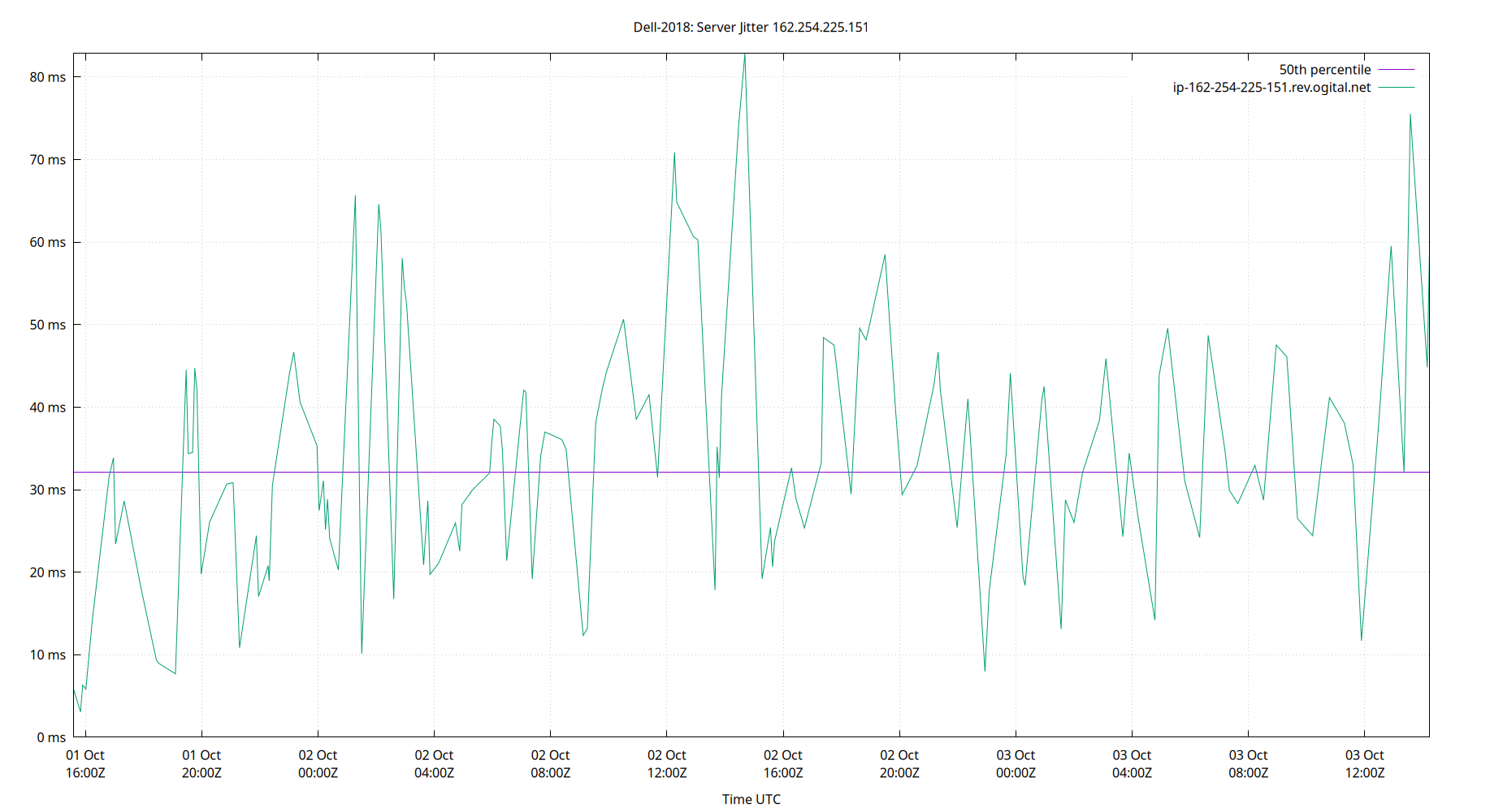This screenshot has height=812, width=1503.
Task: Click the '50 ms' y-axis label
Action: point(48,325)
